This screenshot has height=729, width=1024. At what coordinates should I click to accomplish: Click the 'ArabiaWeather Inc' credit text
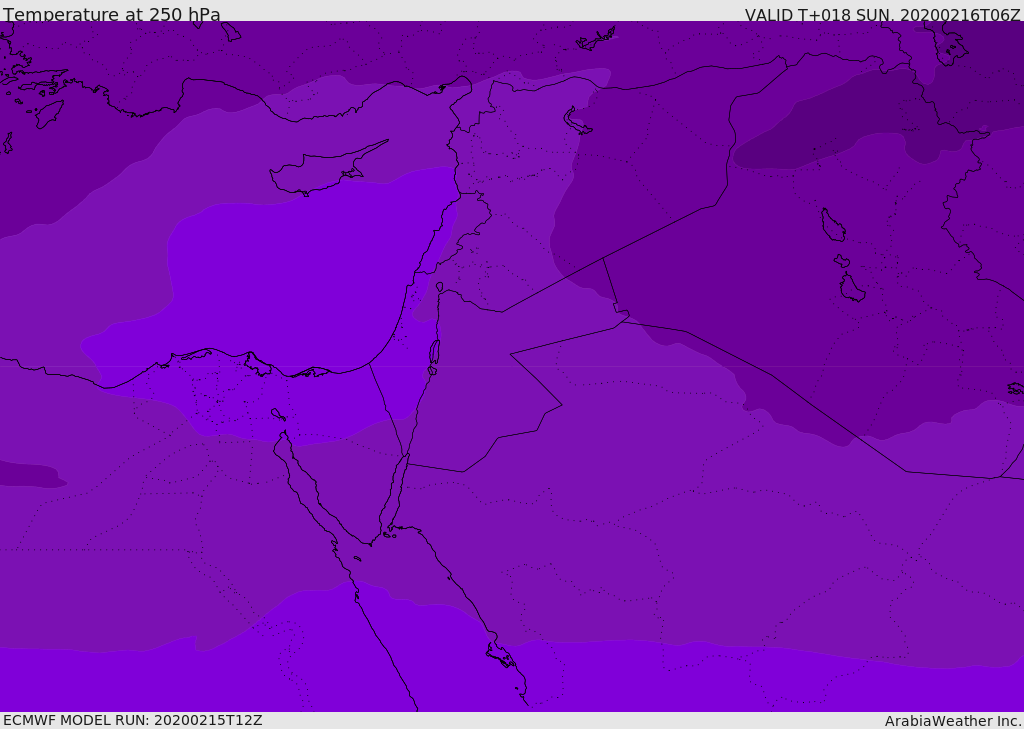[x=952, y=721]
